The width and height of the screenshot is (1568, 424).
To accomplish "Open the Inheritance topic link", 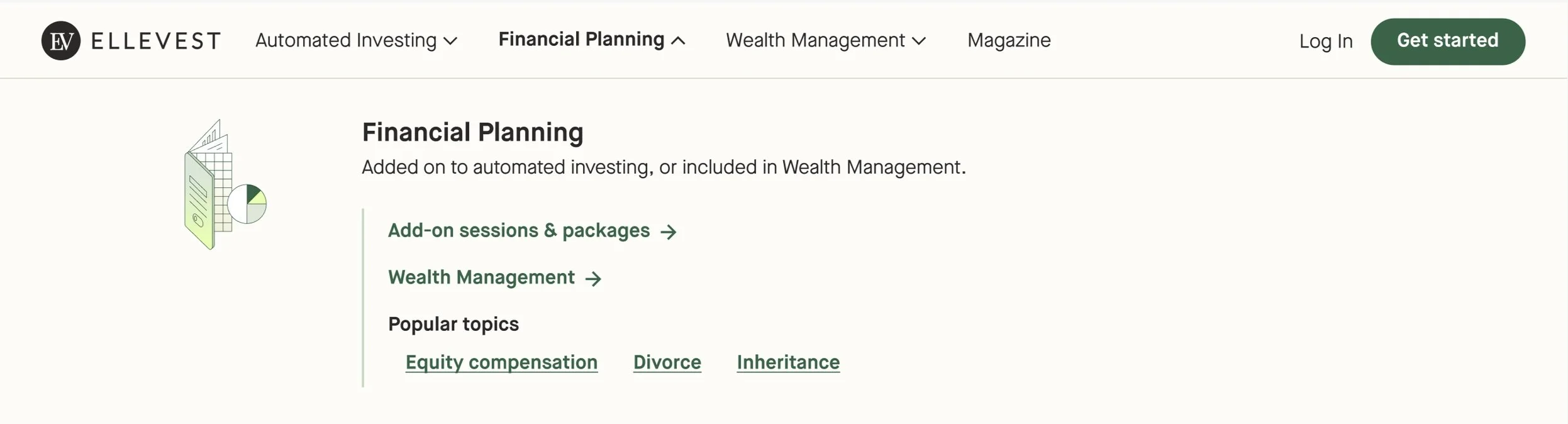I will coord(788,362).
